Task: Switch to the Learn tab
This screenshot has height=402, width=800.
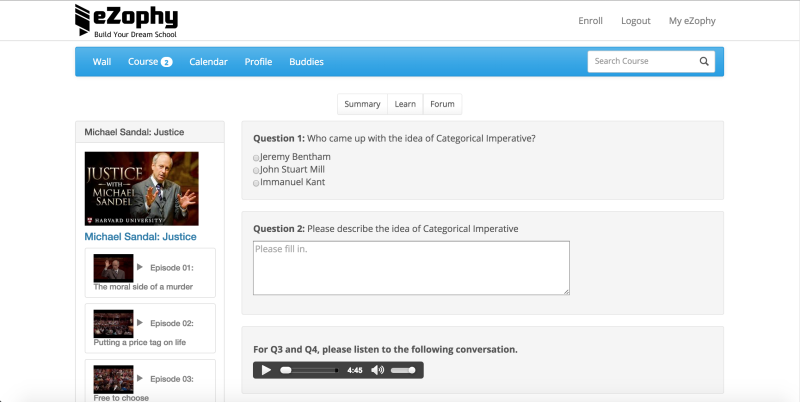Action: (405, 104)
